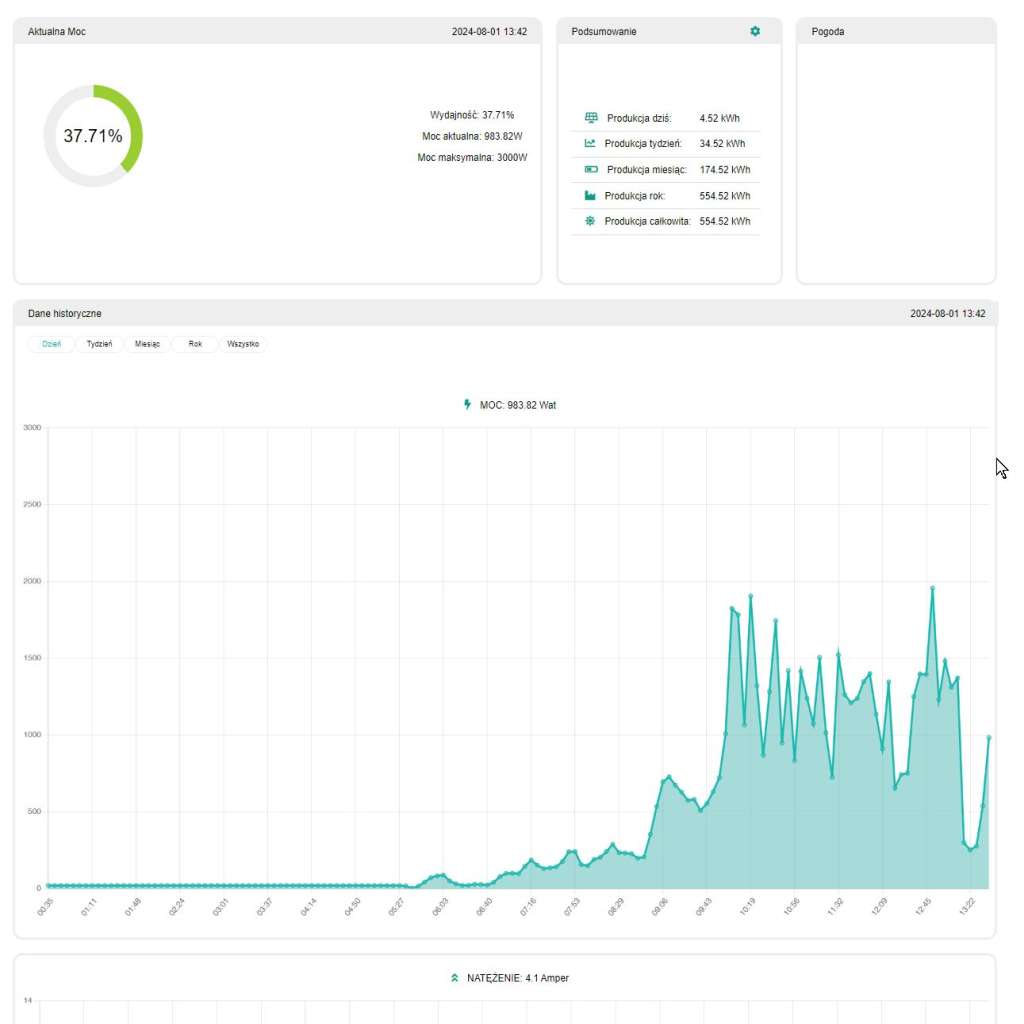This screenshot has height=1024, width=1024.
Task: Select the Dzień time range
Action: coord(51,344)
